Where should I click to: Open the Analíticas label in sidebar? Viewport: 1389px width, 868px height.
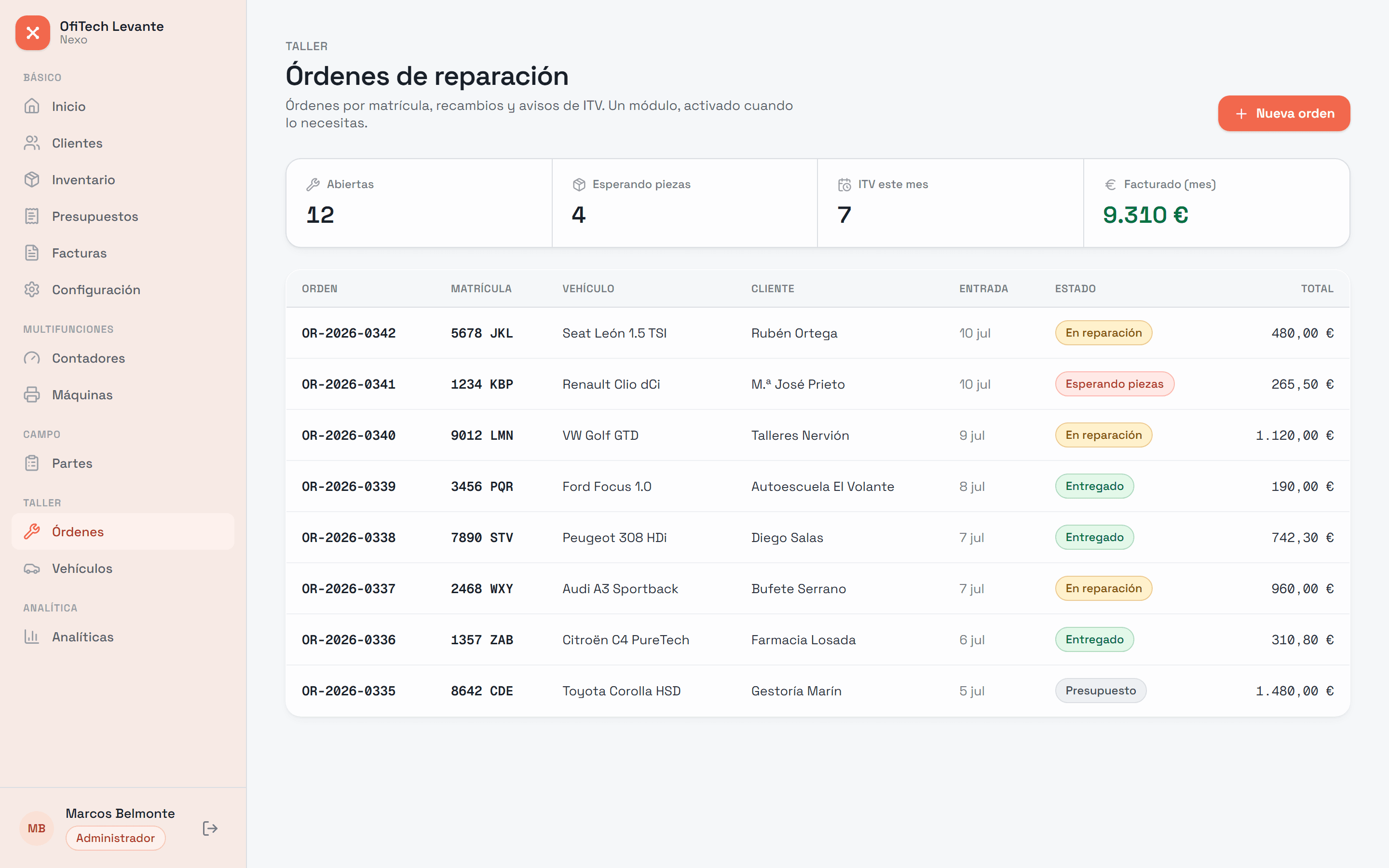(x=82, y=637)
